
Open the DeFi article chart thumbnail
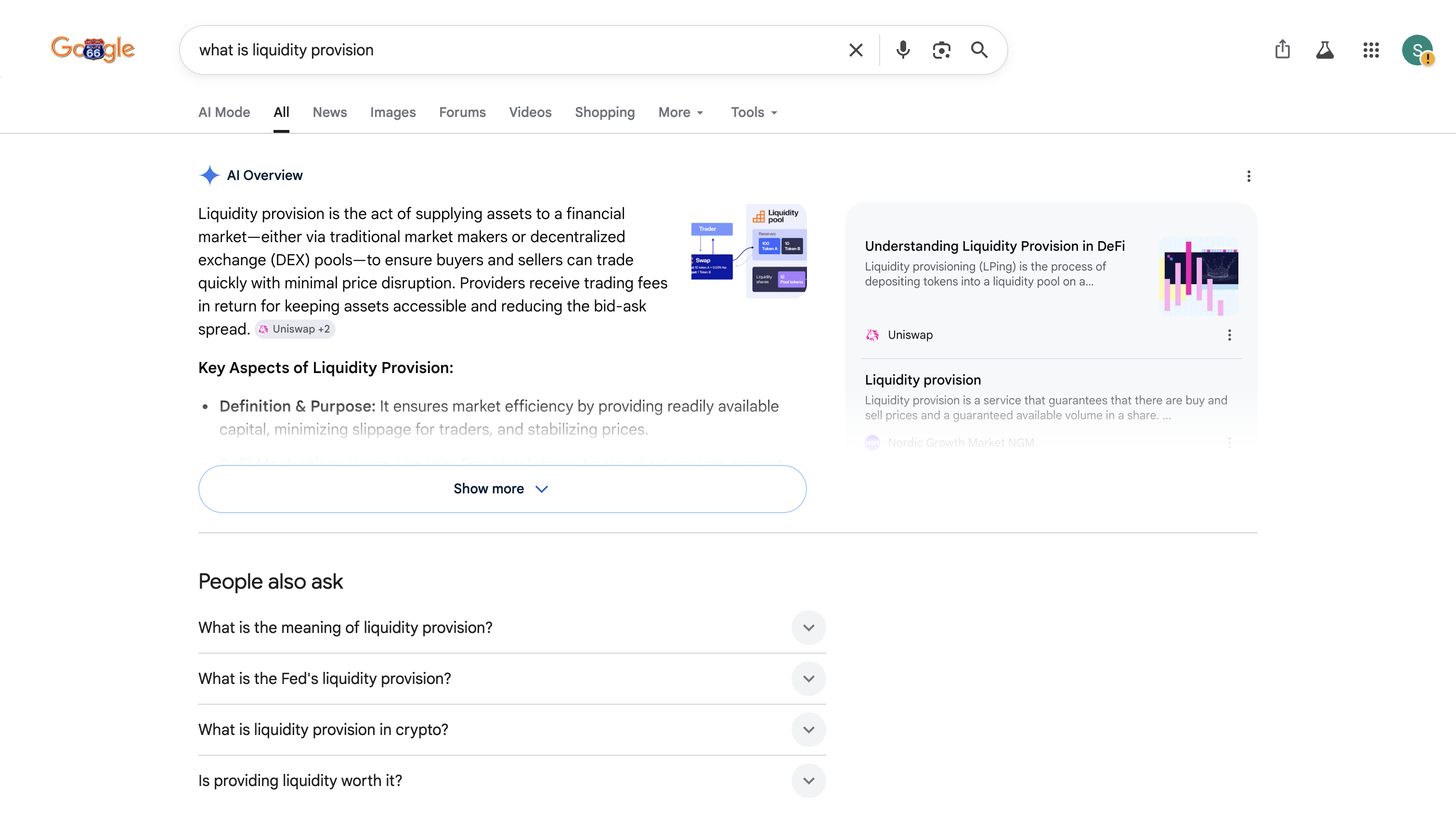[1199, 276]
